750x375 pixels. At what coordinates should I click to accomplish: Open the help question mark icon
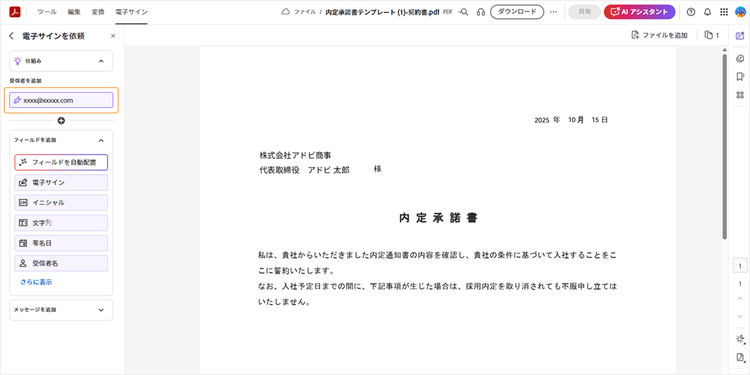691,12
